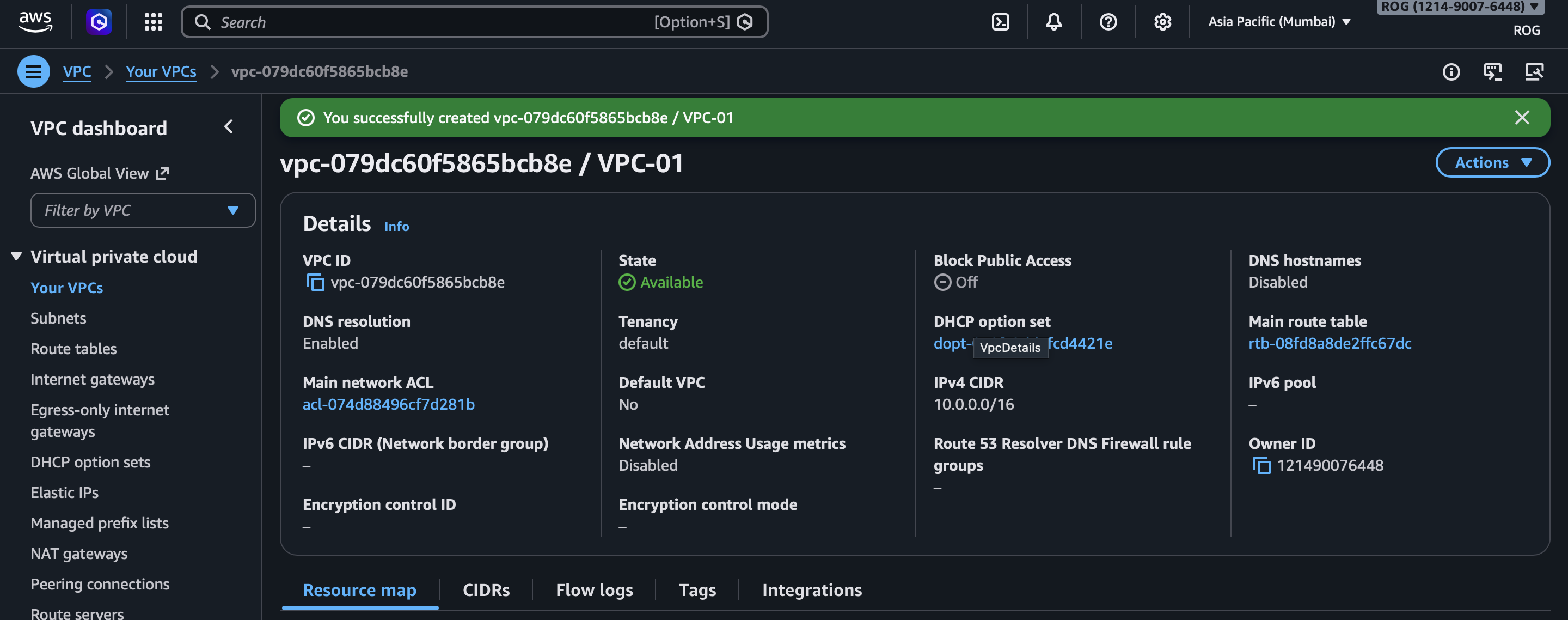This screenshot has height=620, width=1568.
Task: Open the navigation hamburger menu
Action: tap(33, 71)
